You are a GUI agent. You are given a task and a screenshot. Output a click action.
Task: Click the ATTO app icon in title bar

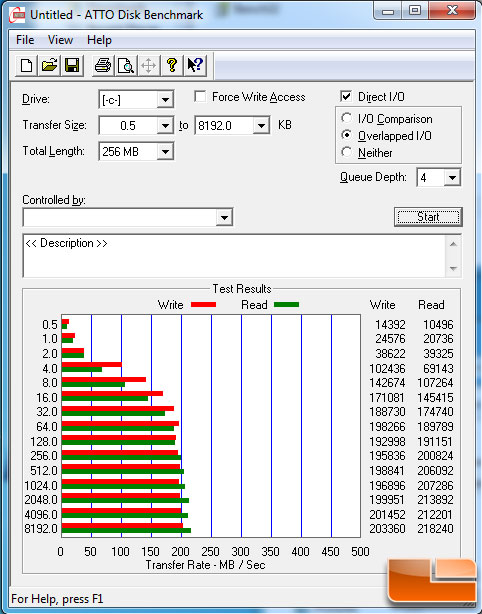click(x=17, y=15)
